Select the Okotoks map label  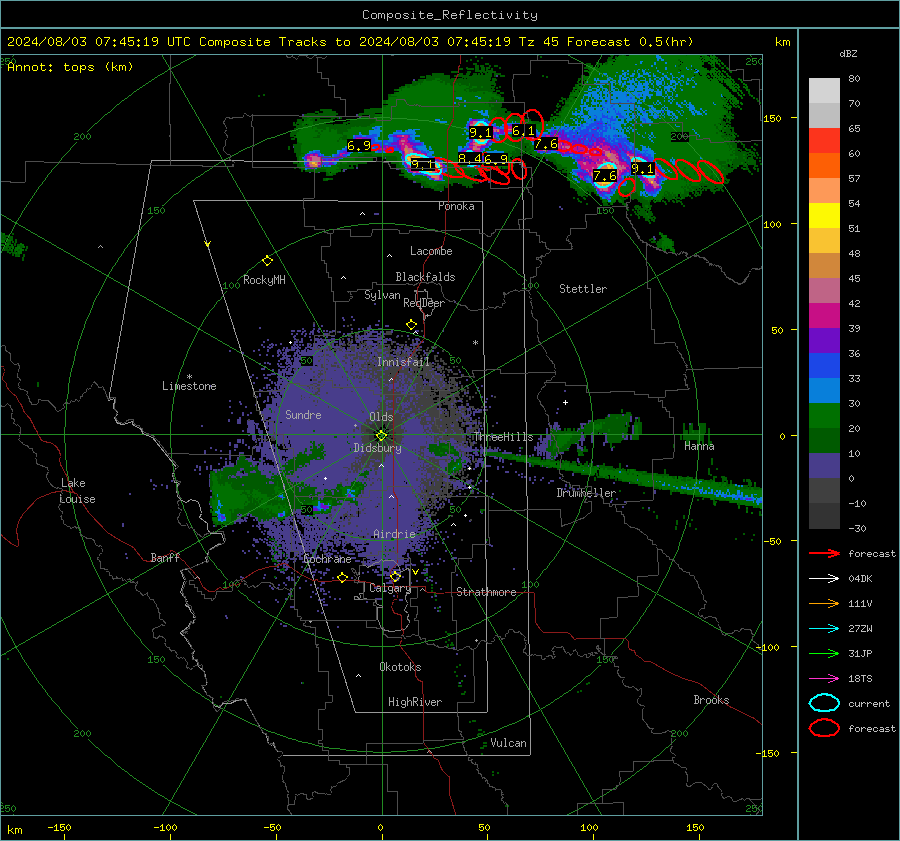pos(400,667)
